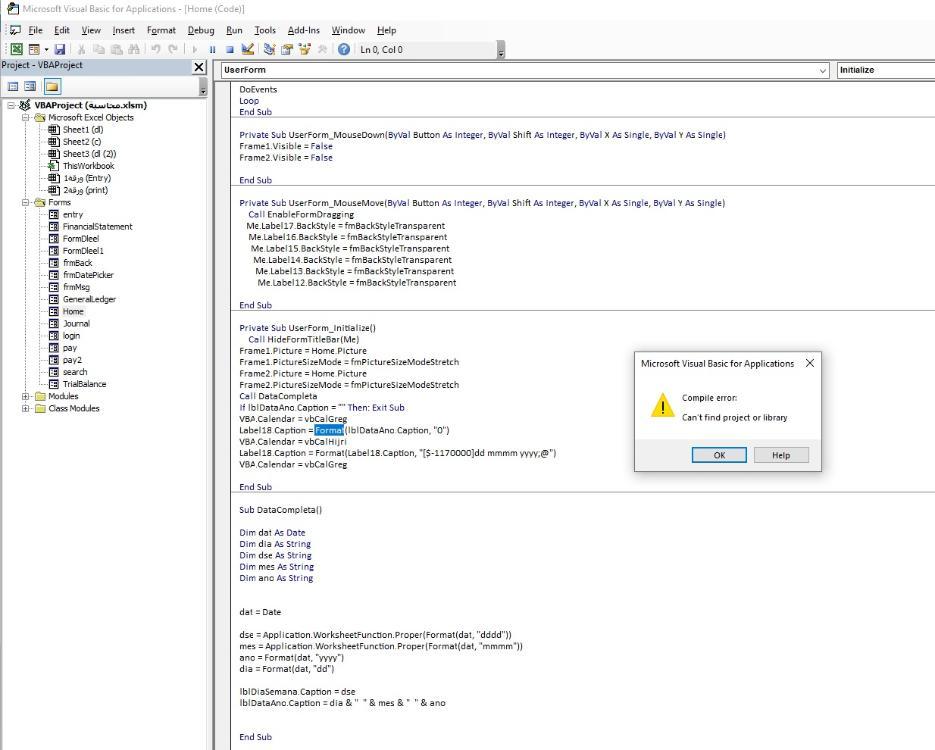Image resolution: width=935 pixels, height=750 pixels.
Task: Save the project with the floppy disk icon
Action: tap(60, 49)
